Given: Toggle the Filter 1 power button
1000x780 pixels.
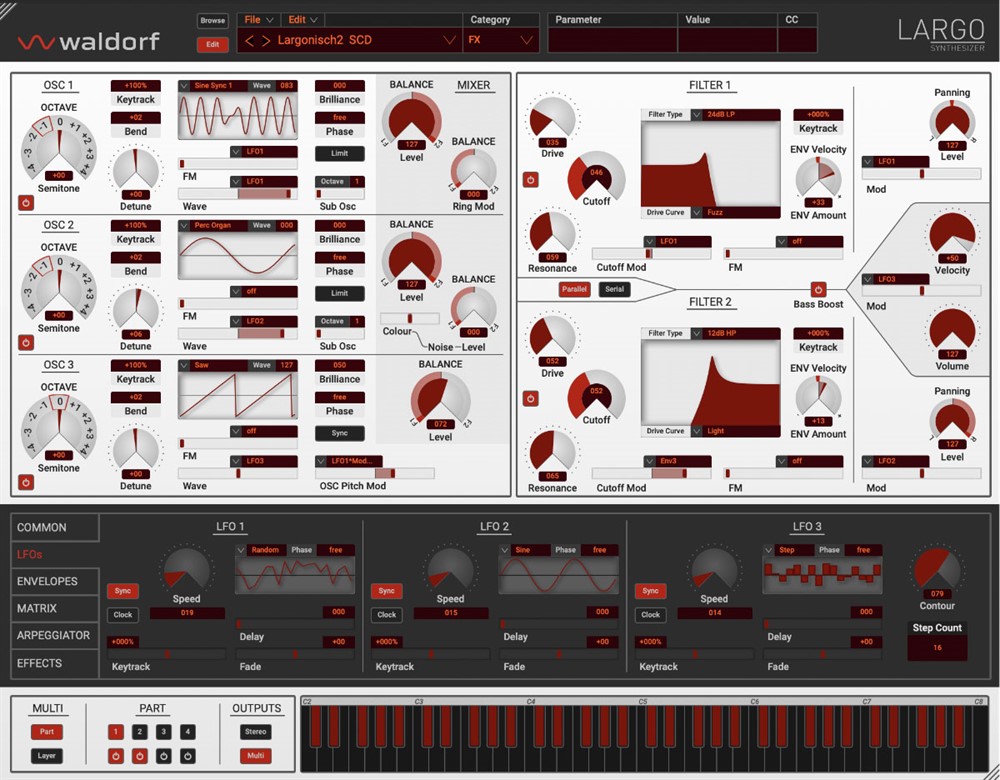Looking at the screenshot, I should tap(530, 180).
